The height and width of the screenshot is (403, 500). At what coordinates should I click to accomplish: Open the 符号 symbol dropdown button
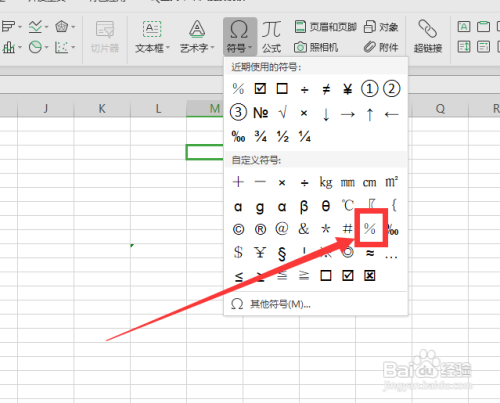coord(240,37)
